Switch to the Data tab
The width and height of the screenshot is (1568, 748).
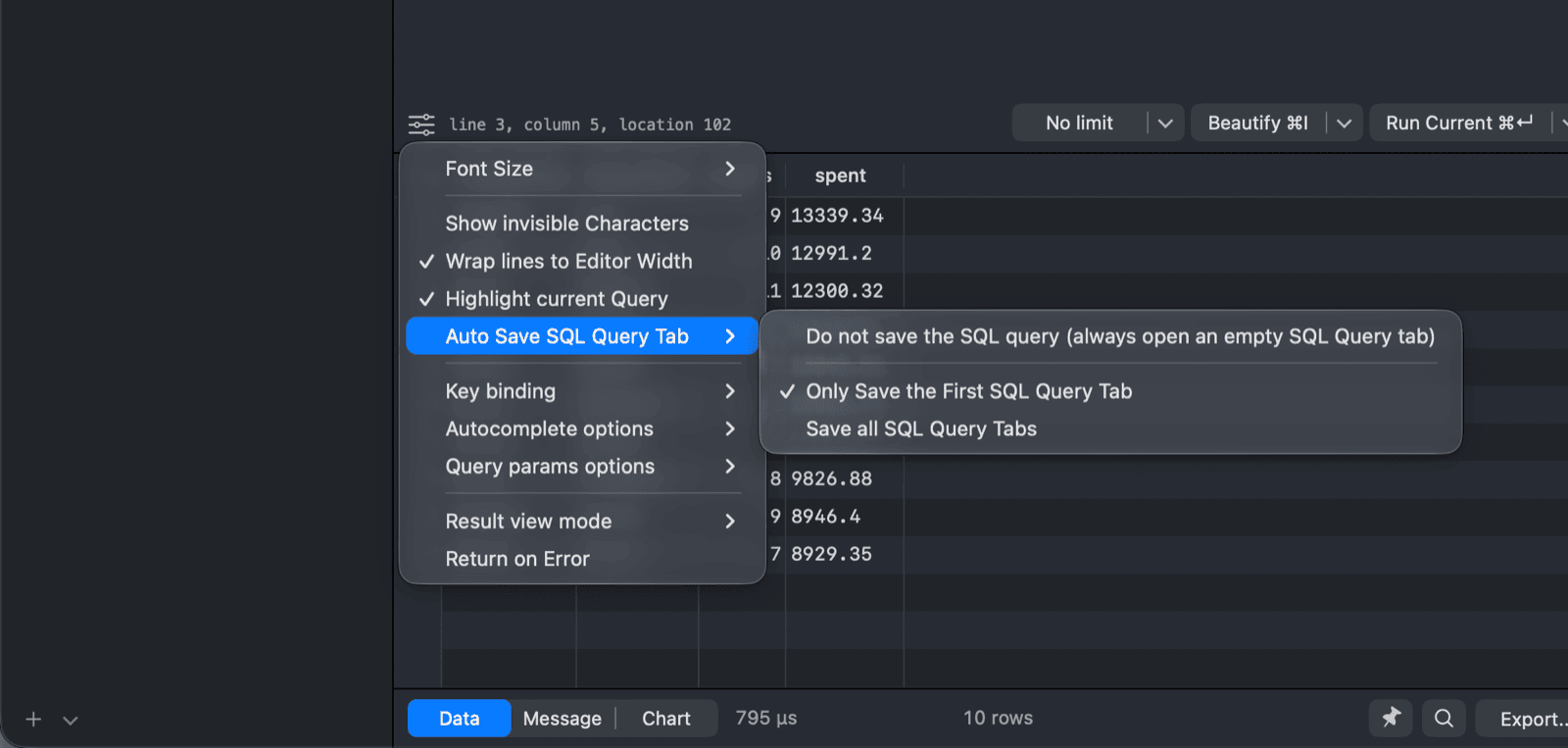459,719
